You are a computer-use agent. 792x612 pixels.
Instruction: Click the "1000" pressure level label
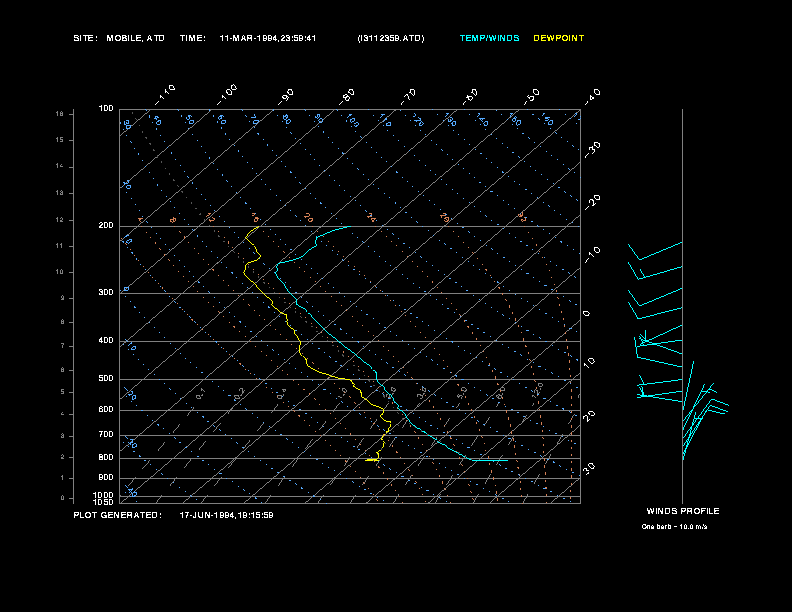(x=104, y=495)
